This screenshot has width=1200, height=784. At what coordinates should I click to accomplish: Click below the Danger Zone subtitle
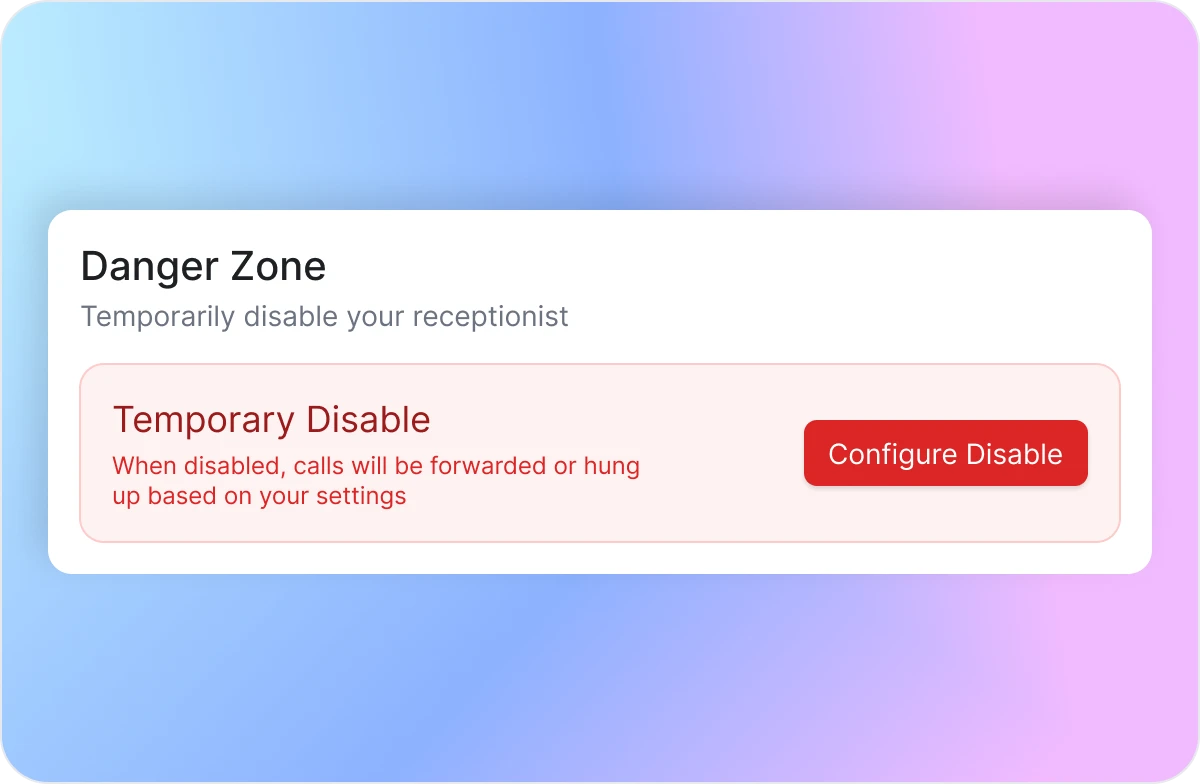point(324,345)
